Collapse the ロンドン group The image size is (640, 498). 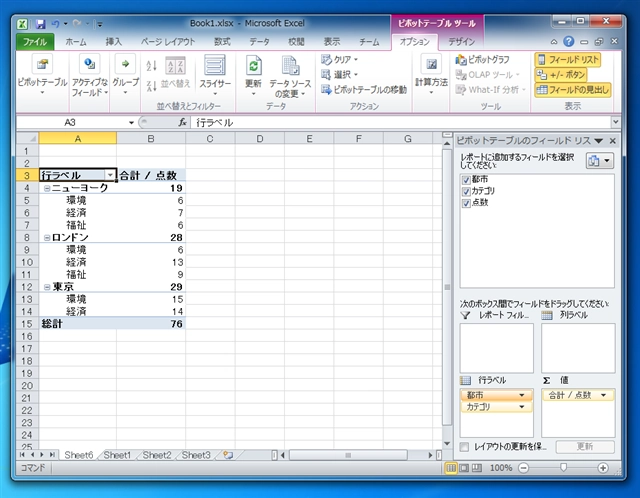tap(47, 238)
